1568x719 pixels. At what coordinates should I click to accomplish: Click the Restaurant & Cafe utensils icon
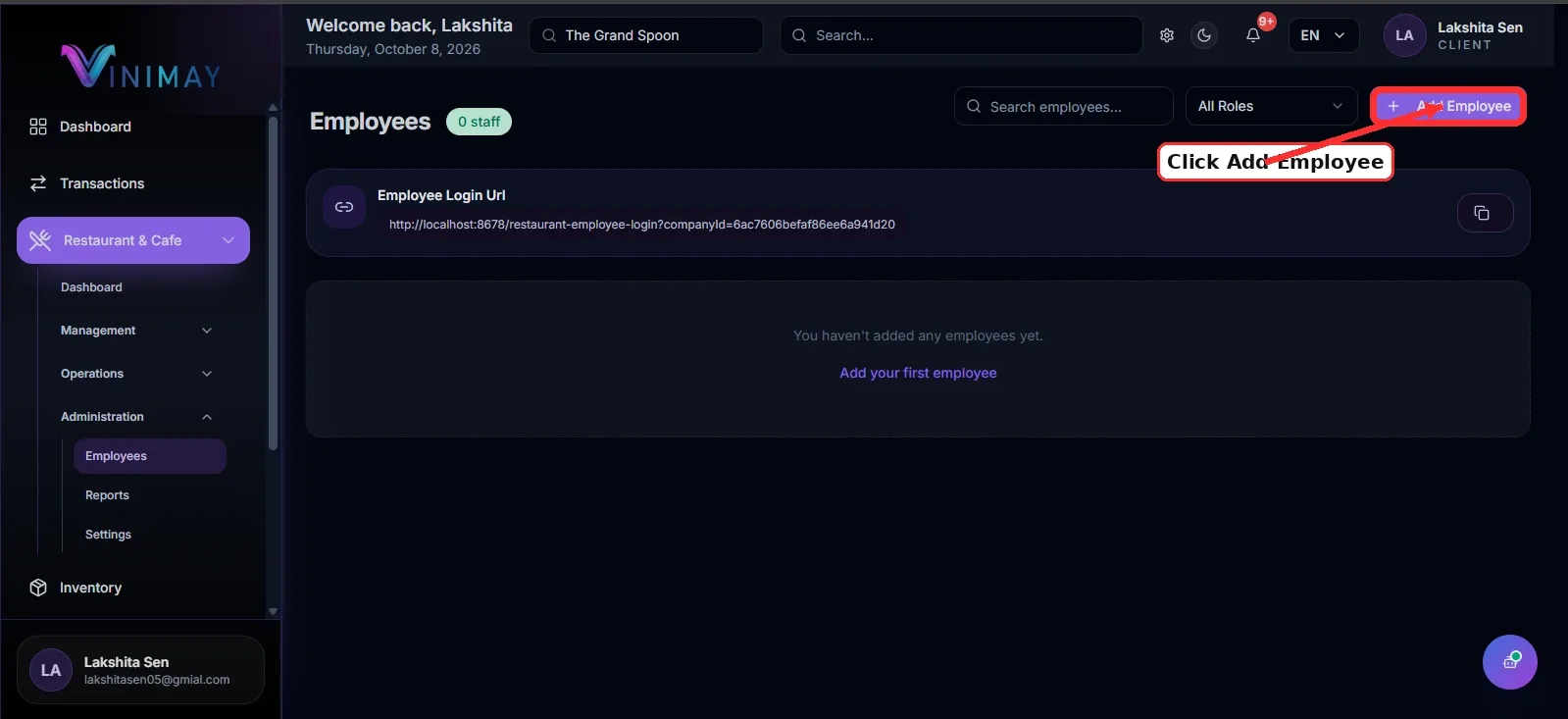40,240
